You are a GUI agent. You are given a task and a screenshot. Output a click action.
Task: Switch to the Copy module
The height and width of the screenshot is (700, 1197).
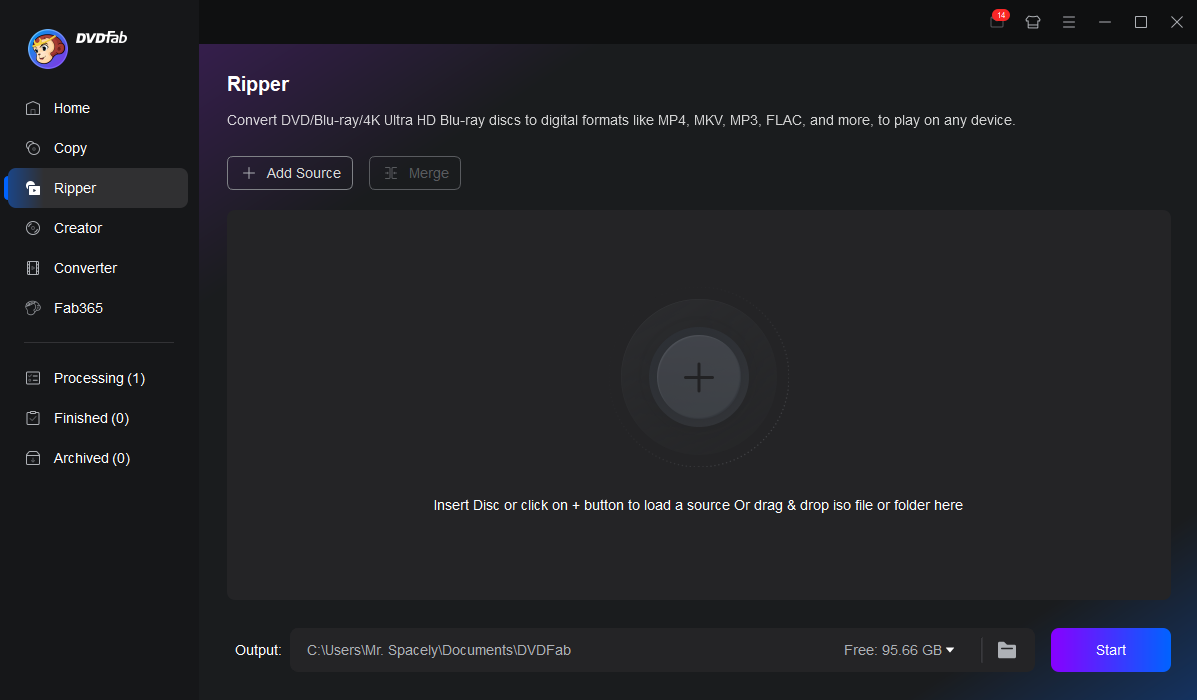click(98, 148)
